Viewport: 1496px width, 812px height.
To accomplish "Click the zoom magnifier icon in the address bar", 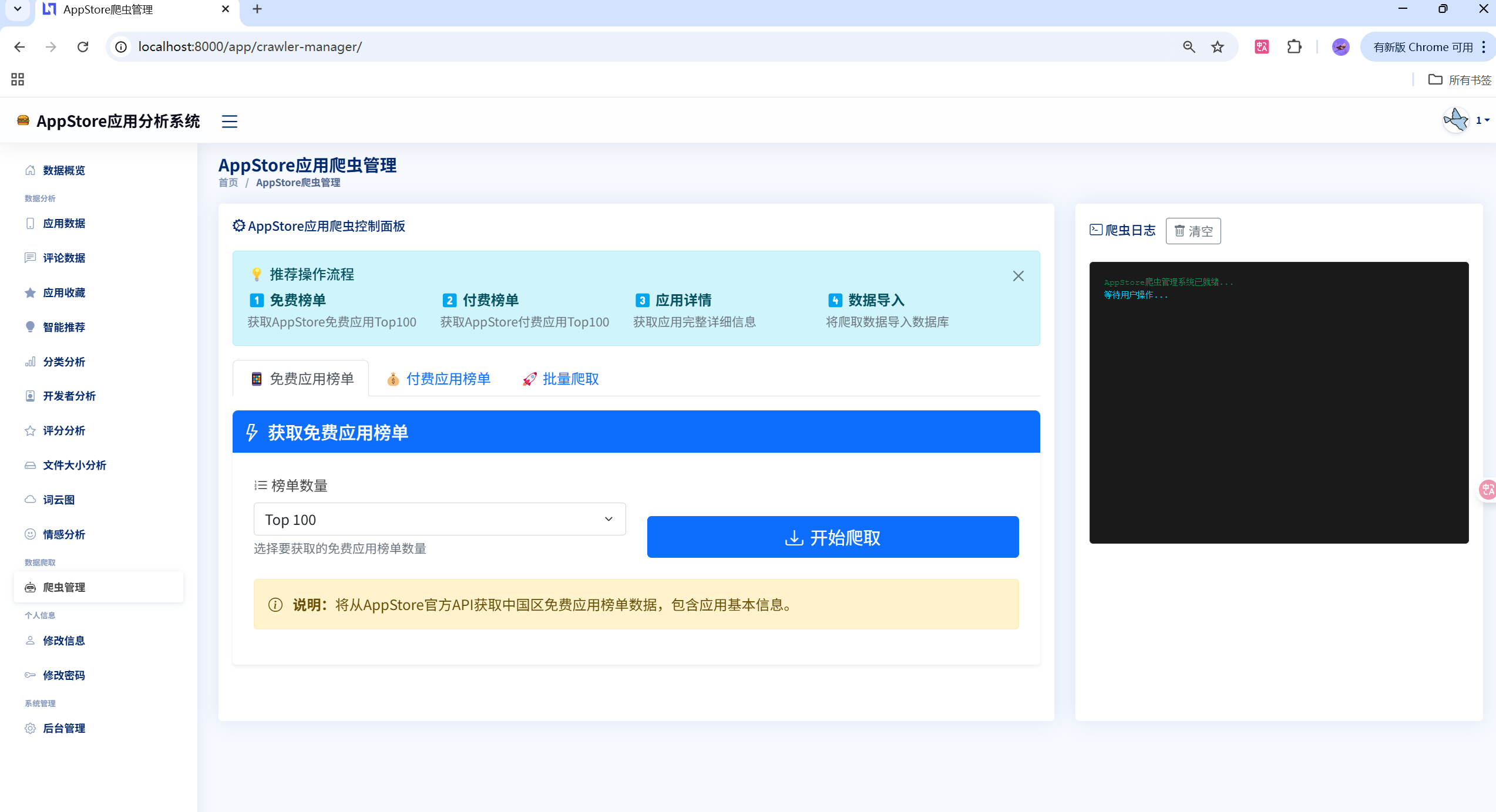I will 1189,47.
